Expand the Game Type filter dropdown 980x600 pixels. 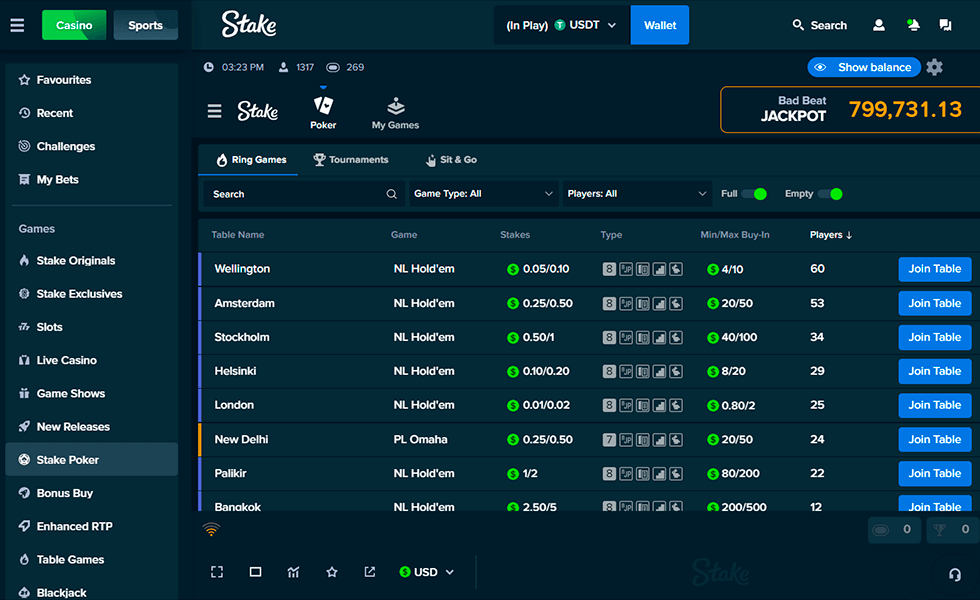[x=483, y=194]
